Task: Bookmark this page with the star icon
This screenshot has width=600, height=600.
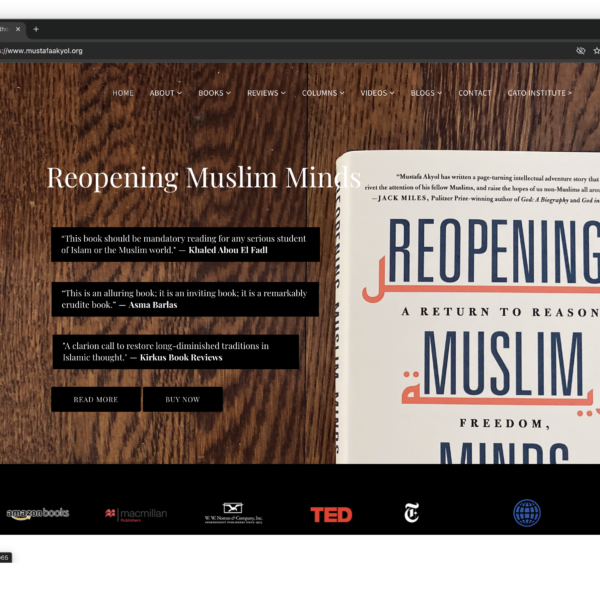Action: click(x=596, y=50)
